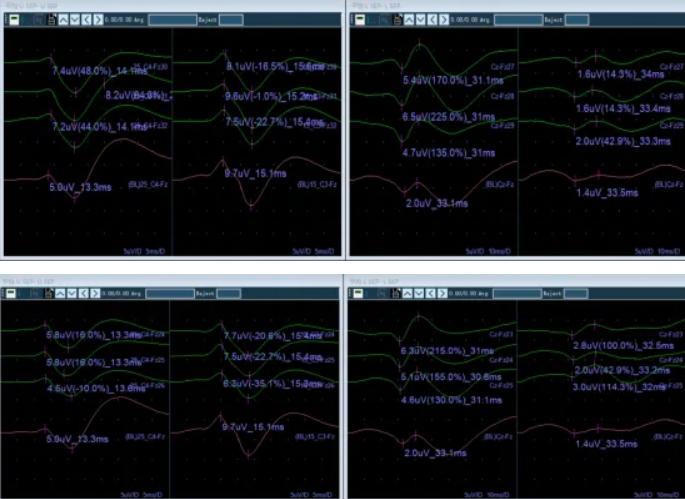The height and width of the screenshot is (499, 685).
Task: Select 9.7uV_15.1ms baseline label in top-left window
Action: point(256,173)
